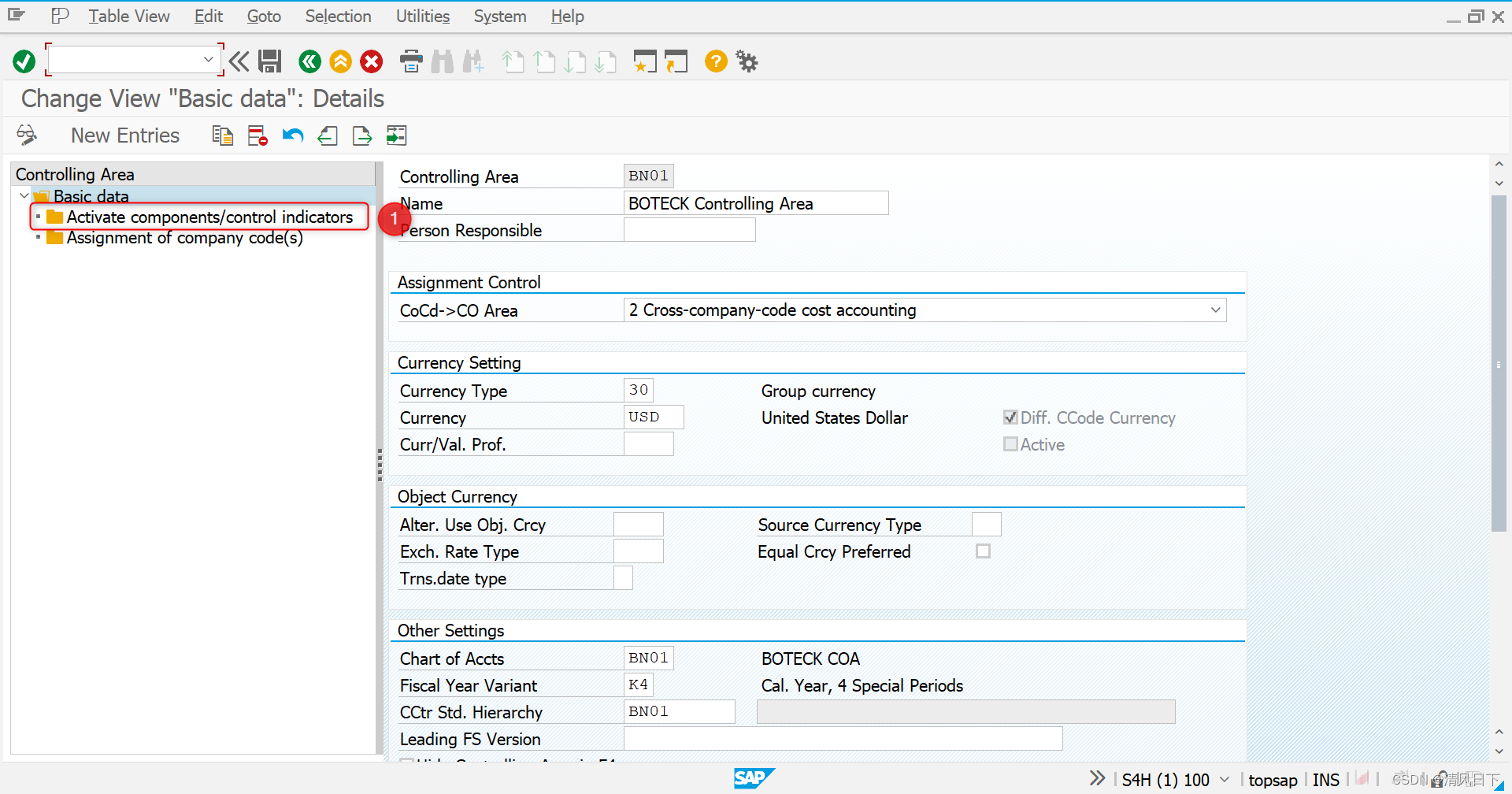The image size is (1512, 794).
Task: Open the Table View menu
Action: pos(128,17)
